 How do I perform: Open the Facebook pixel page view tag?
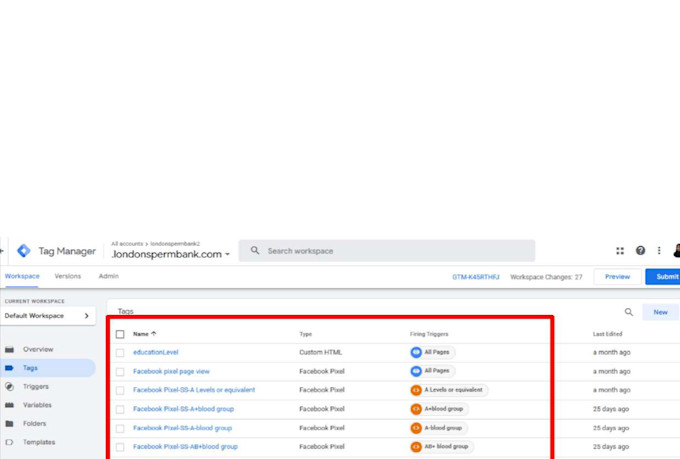[171, 371]
